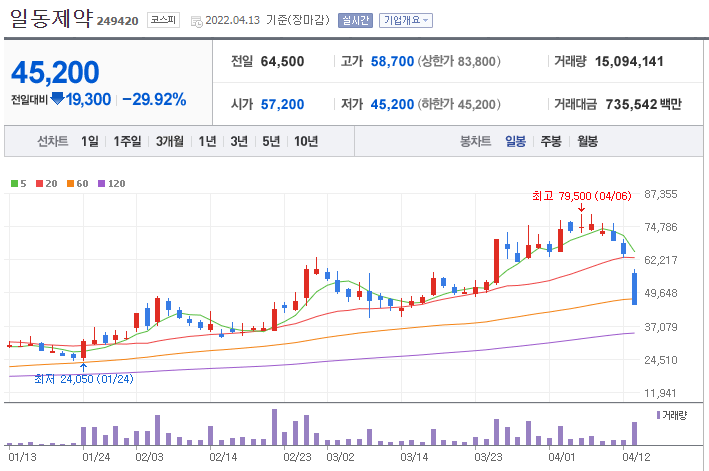This screenshot has width=709, height=471.
Task: Select the 1주일 line chart tab
Action: (x=127, y=141)
